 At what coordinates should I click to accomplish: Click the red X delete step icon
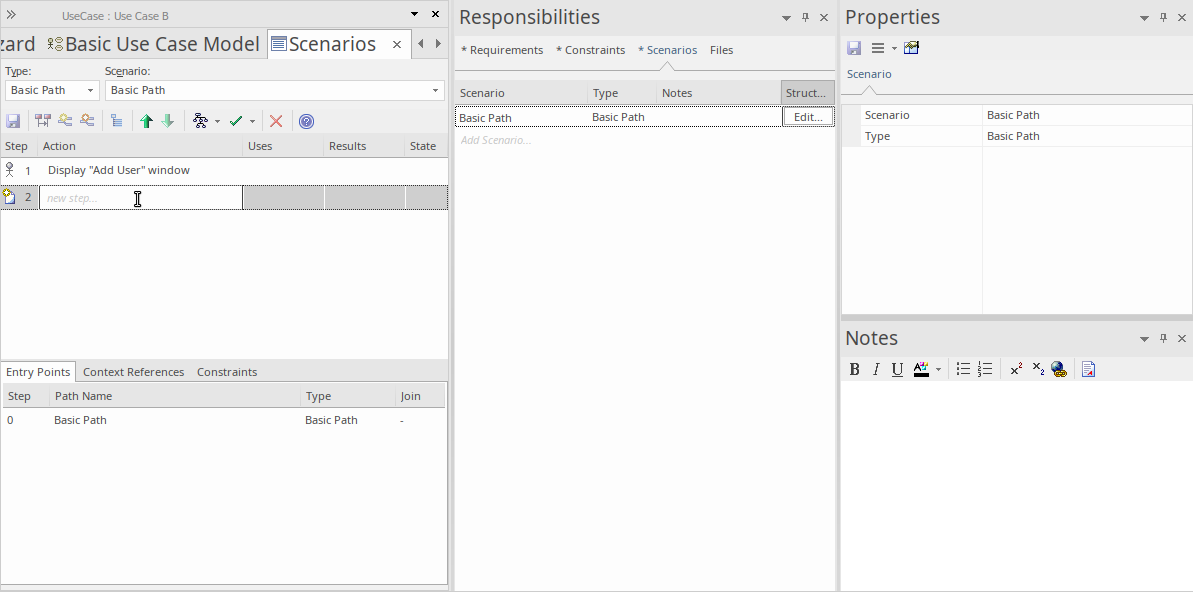(x=276, y=121)
